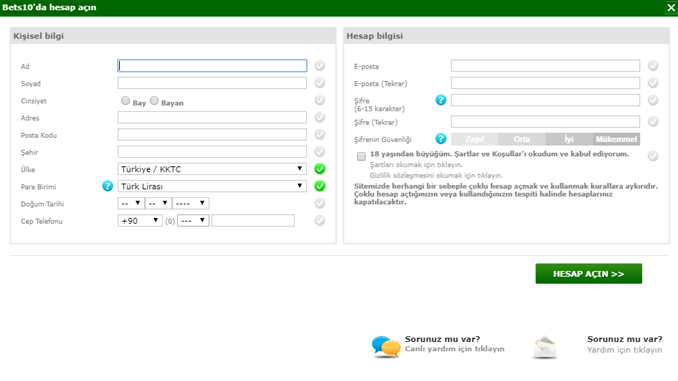
Task: Expand the Para Birimi currency dropdown
Action: [212, 186]
